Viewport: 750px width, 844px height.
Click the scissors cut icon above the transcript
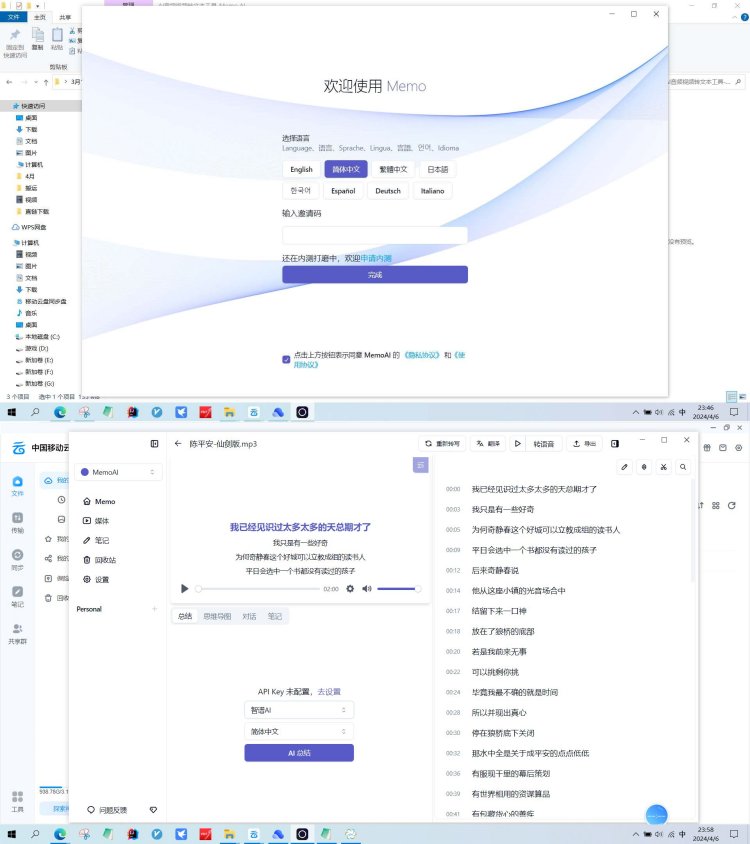(x=663, y=467)
